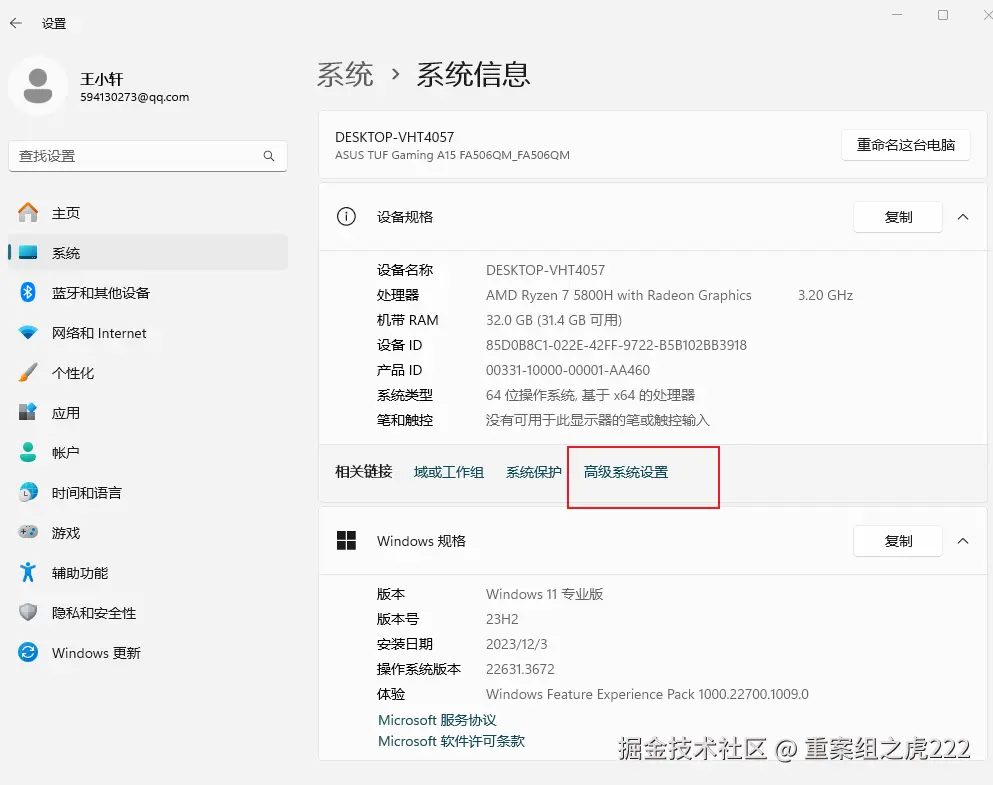
Task: Go to 个性化 settings
Action: point(148,373)
